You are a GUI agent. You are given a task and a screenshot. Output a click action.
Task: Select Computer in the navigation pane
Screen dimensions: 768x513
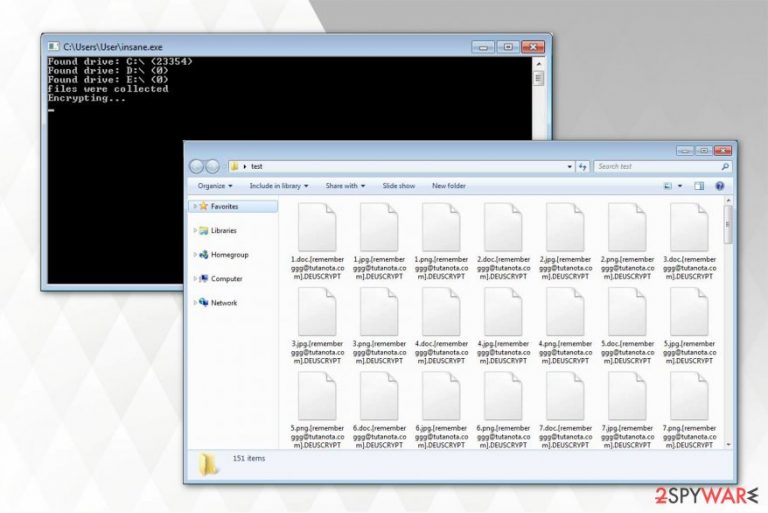pos(226,278)
